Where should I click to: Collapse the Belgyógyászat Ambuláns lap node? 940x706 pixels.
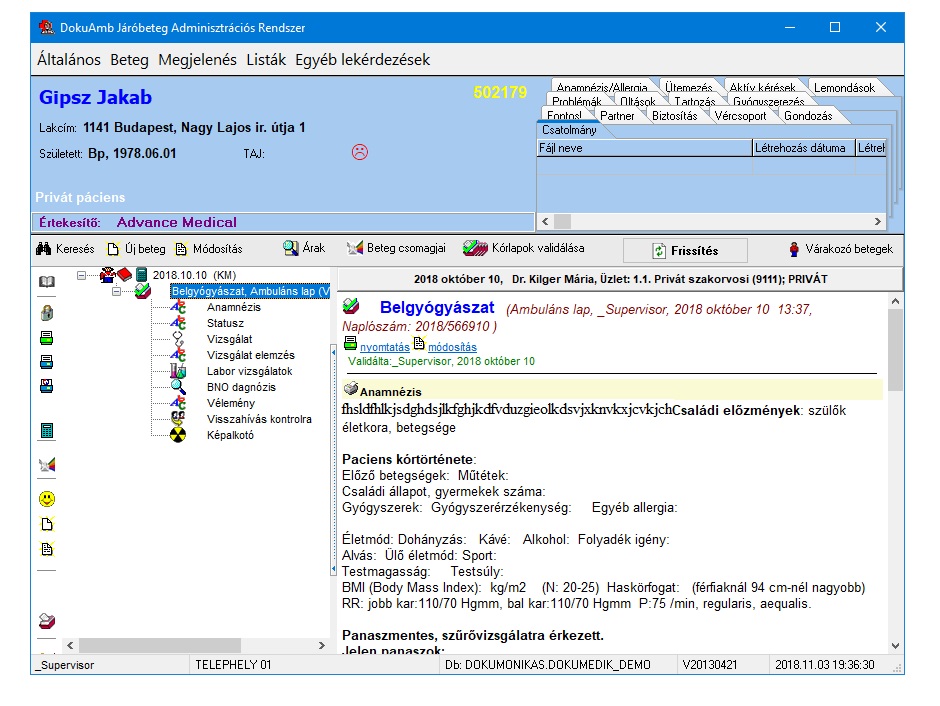116,291
